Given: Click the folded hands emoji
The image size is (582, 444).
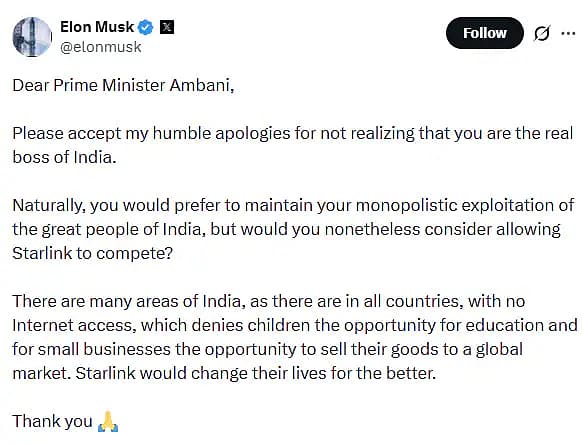Looking at the screenshot, I should pos(108,421).
